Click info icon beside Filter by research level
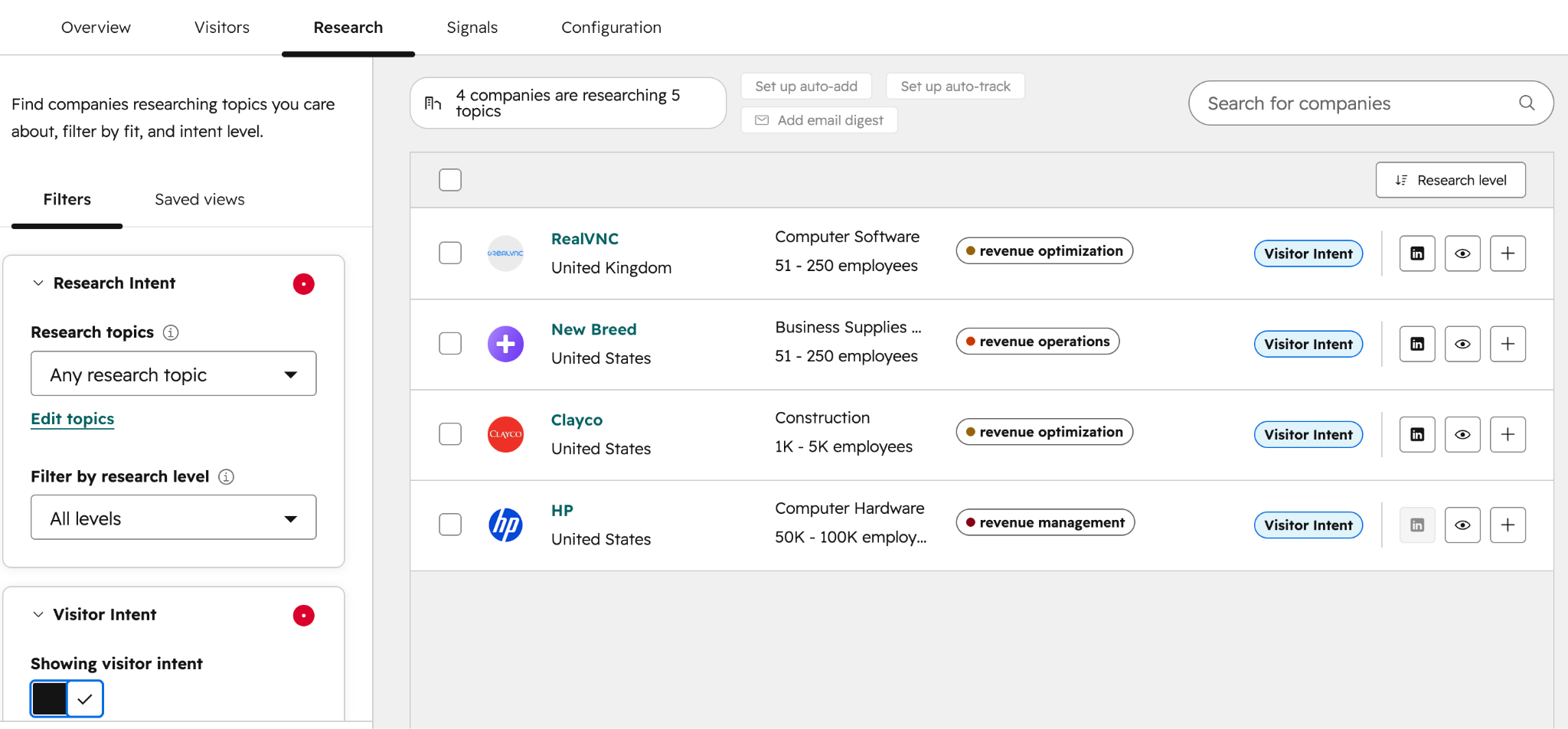 [x=226, y=476]
